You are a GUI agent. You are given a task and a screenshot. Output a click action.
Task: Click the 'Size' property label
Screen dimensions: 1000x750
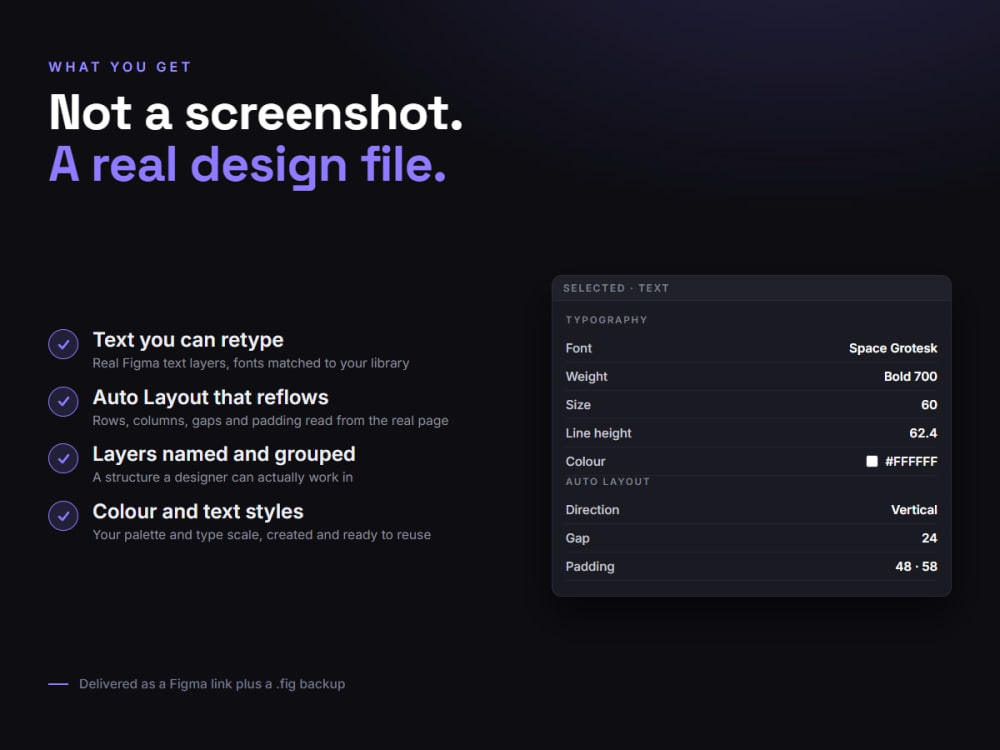point(578,405)
